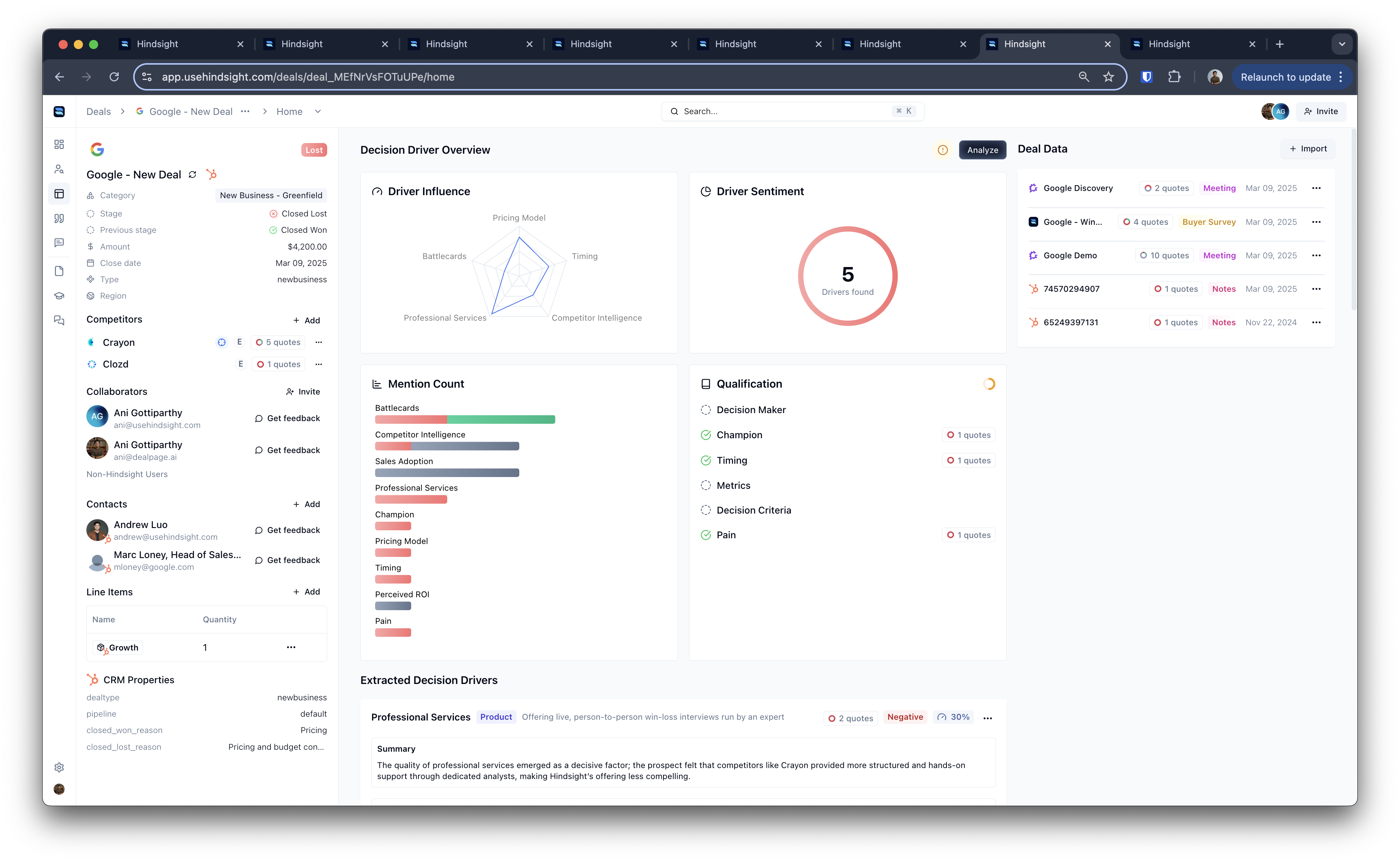
Task: Toggle the Timing qualification check
Action: pyautogui.click(x=706, y=461)
